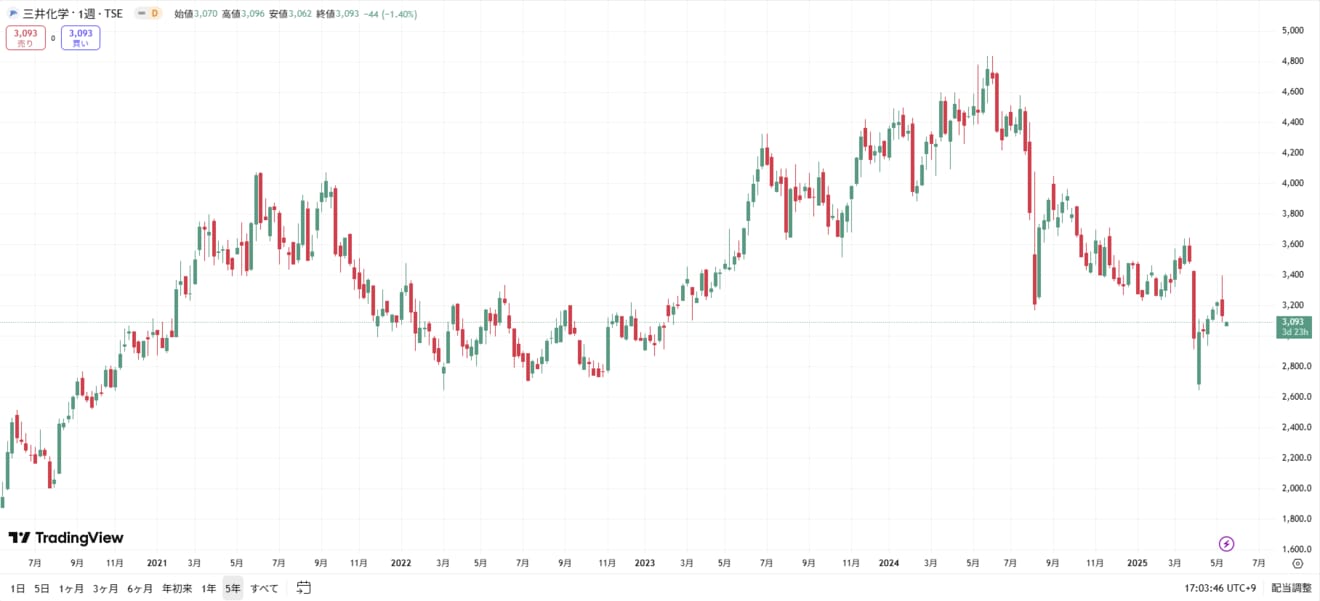Click the red 売り sell button
1320x601 pixels.
[25, 38]
